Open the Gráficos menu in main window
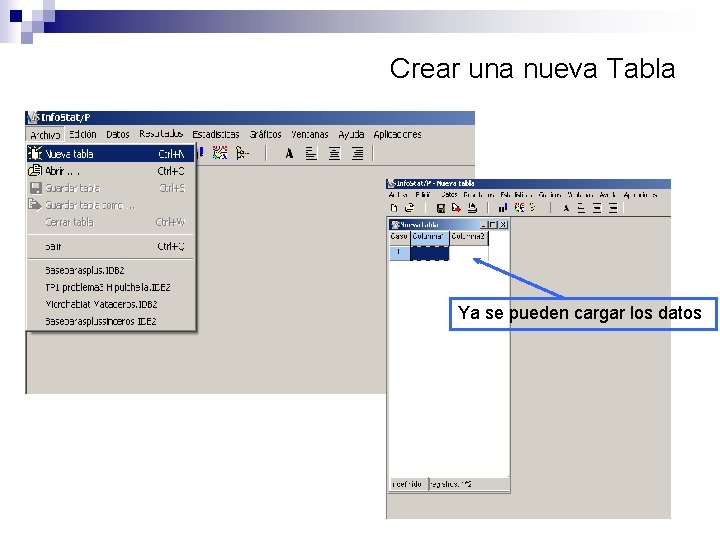 pos(265,135)
